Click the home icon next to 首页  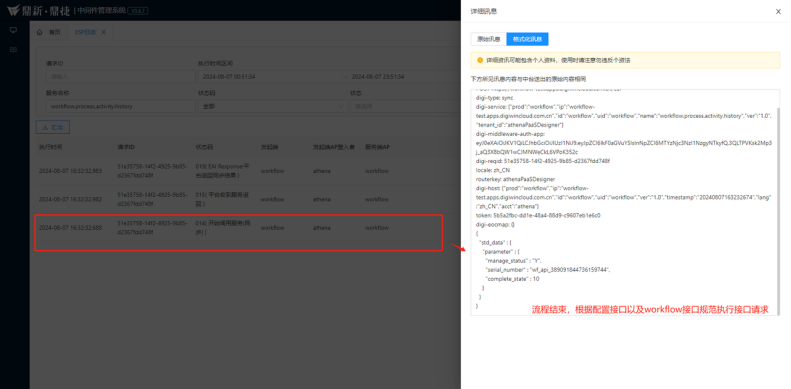click(x=40, y=32)
